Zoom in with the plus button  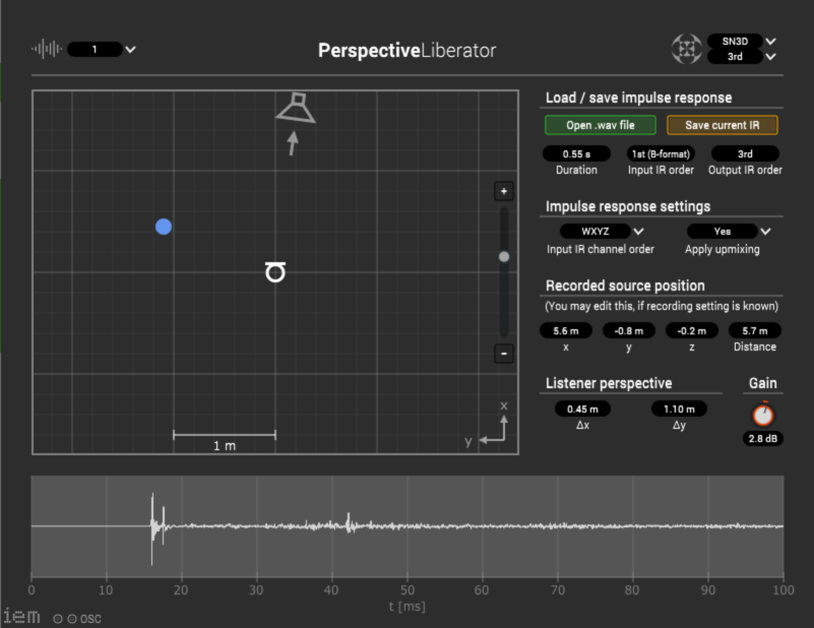(504, 191)
